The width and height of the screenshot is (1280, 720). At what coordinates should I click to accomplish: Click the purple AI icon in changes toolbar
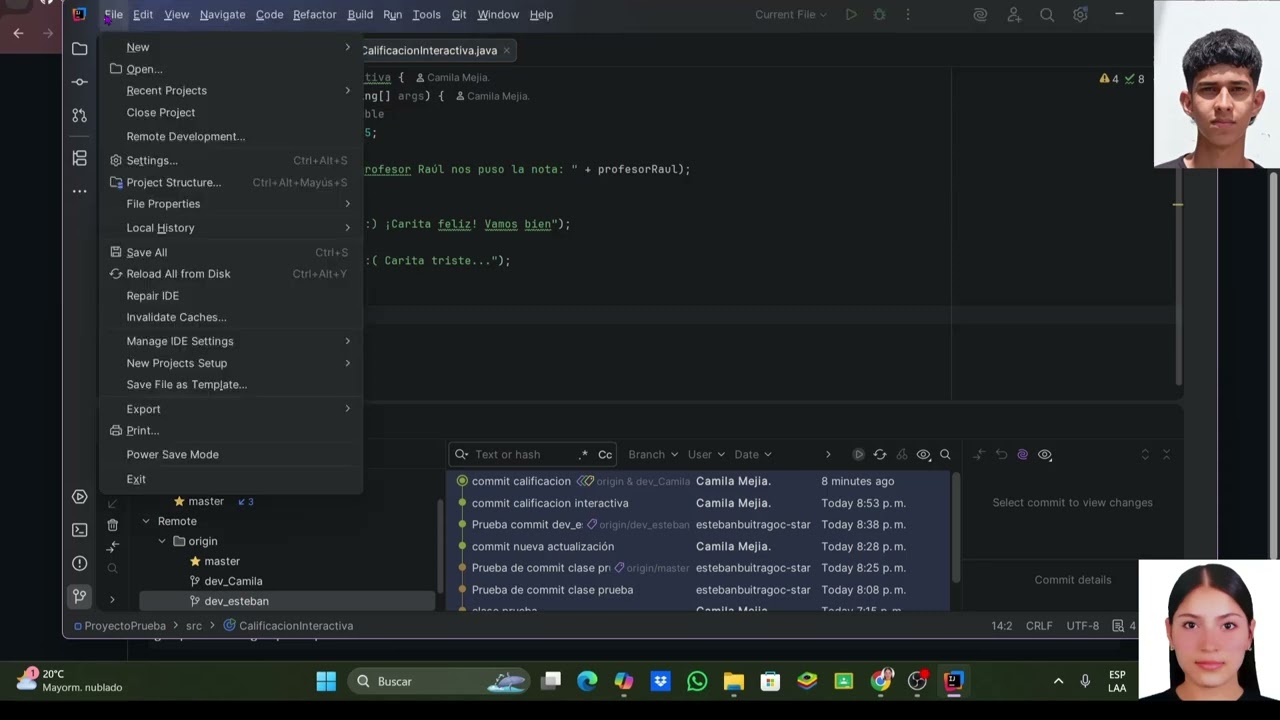click(1022, 454)
